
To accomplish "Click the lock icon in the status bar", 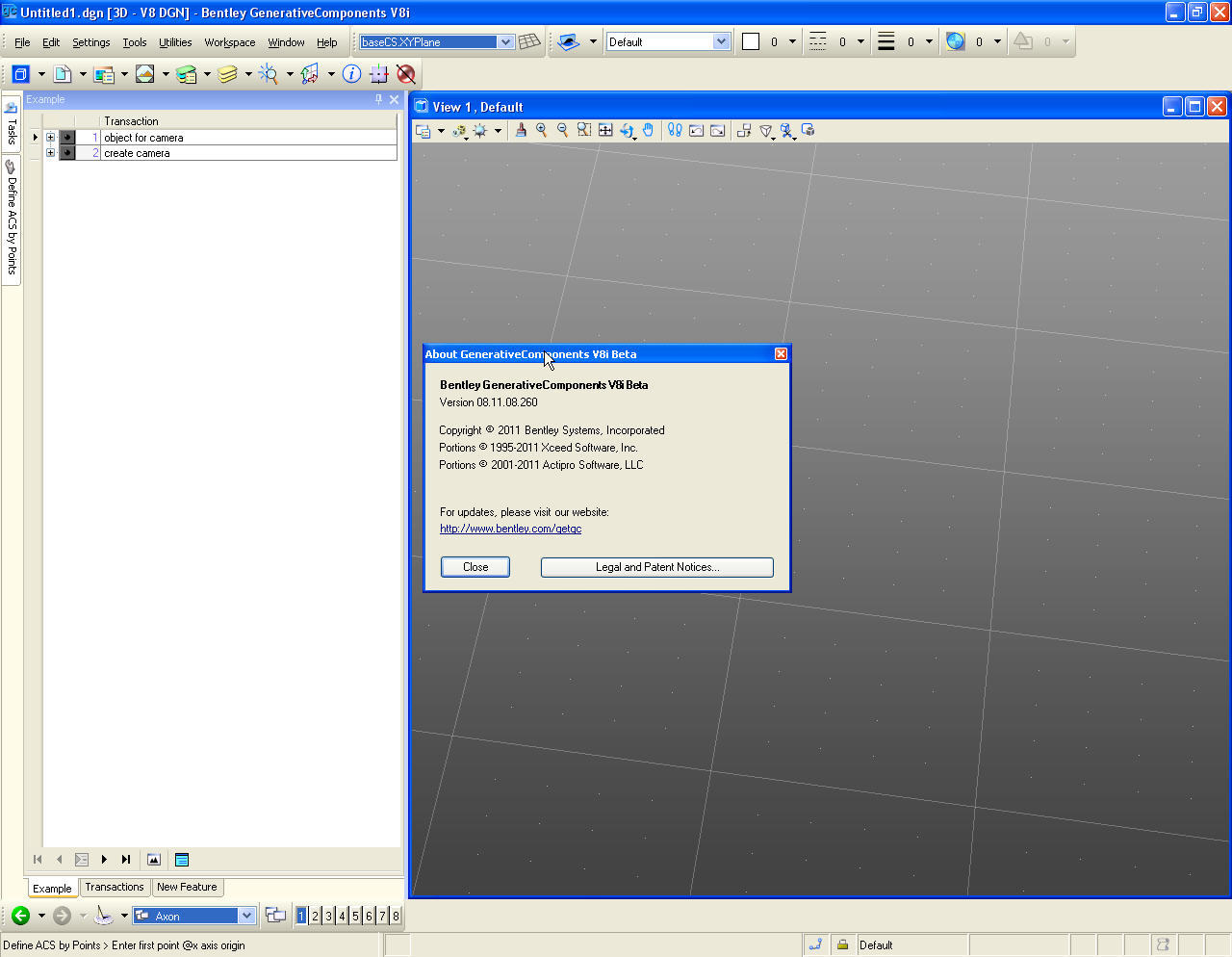I will coord(842,944).
